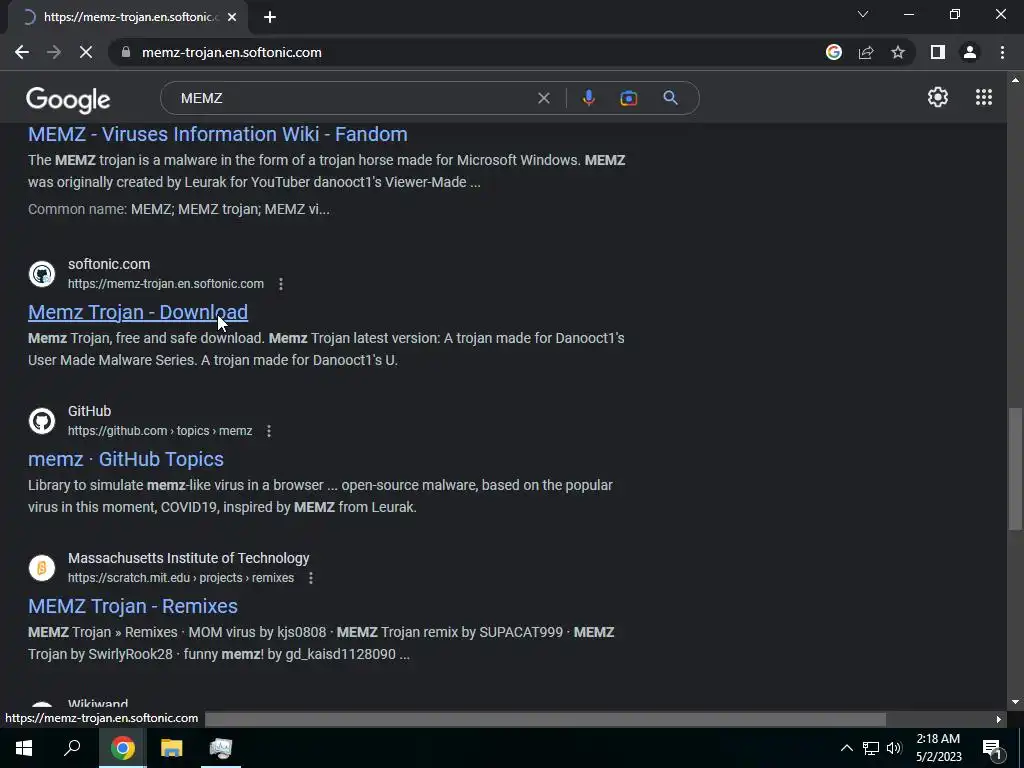
Task: Toggle the browser side panel
Action: click(x=938, y=52)
